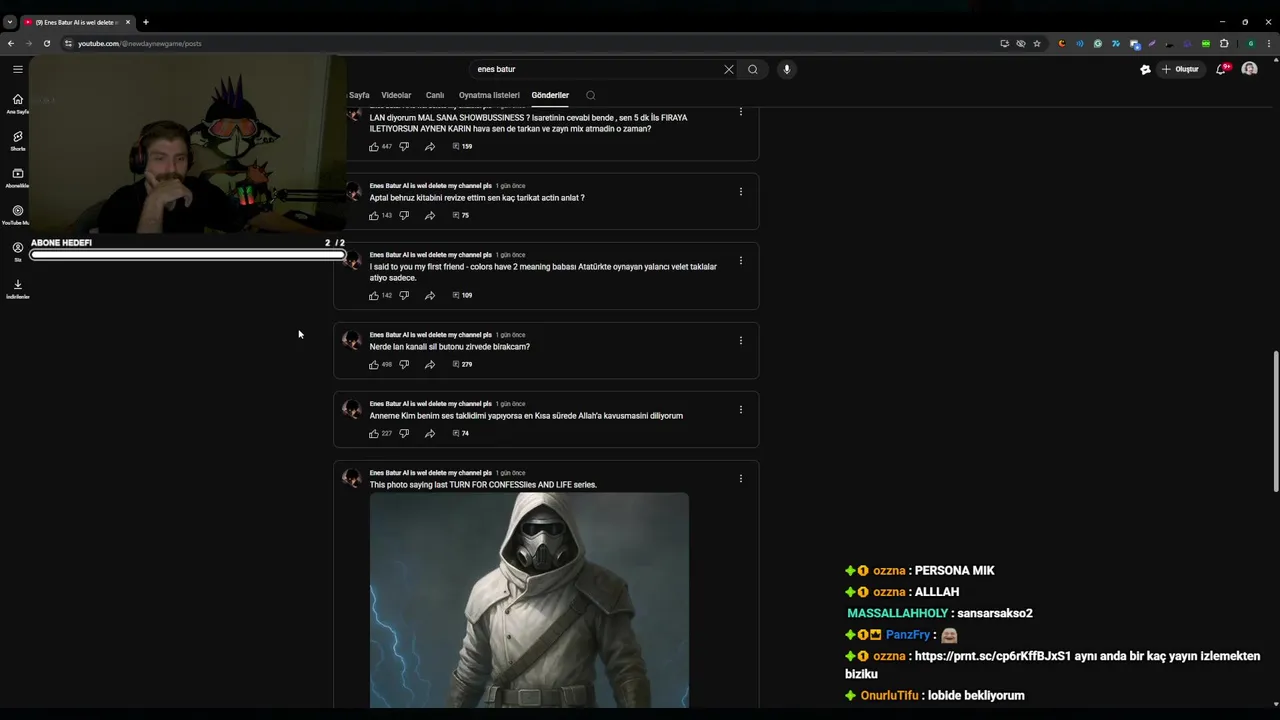Screen dimensions: 1280x720
Task: Click the search magnifier button
Action: tap(753, 69)
